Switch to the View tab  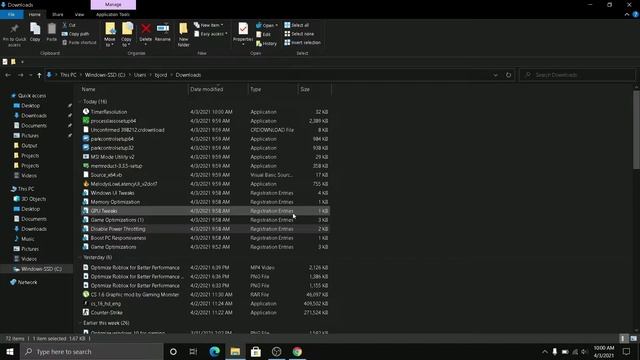[79, 14]
